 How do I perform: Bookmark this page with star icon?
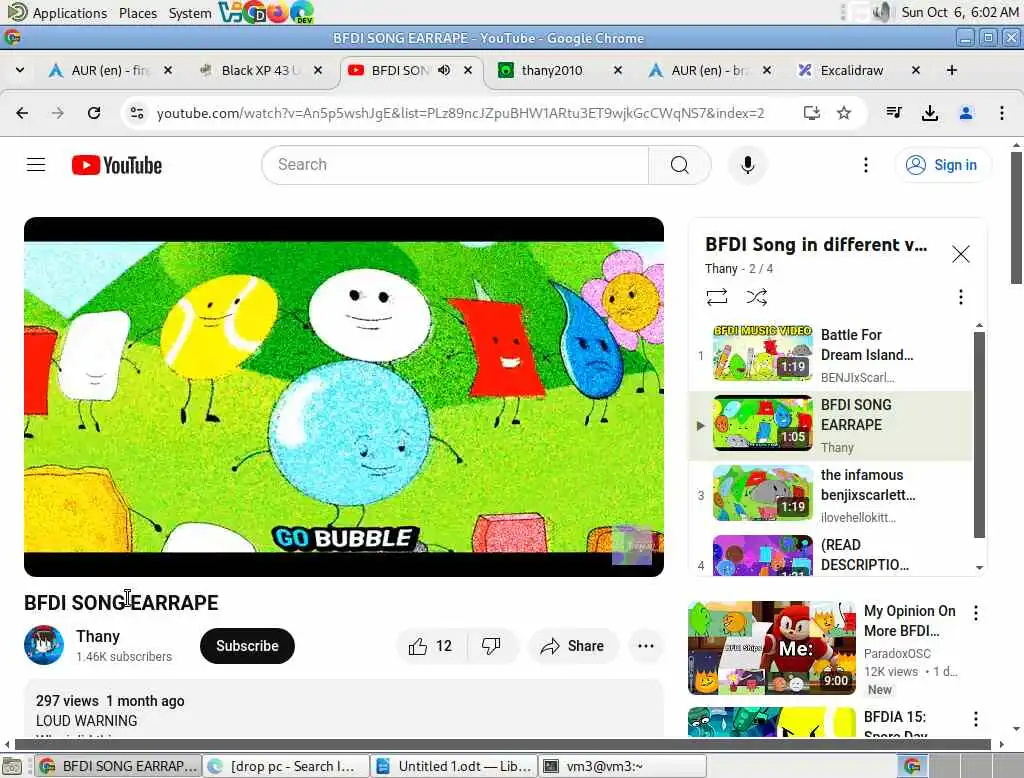[x=844, y=113]
